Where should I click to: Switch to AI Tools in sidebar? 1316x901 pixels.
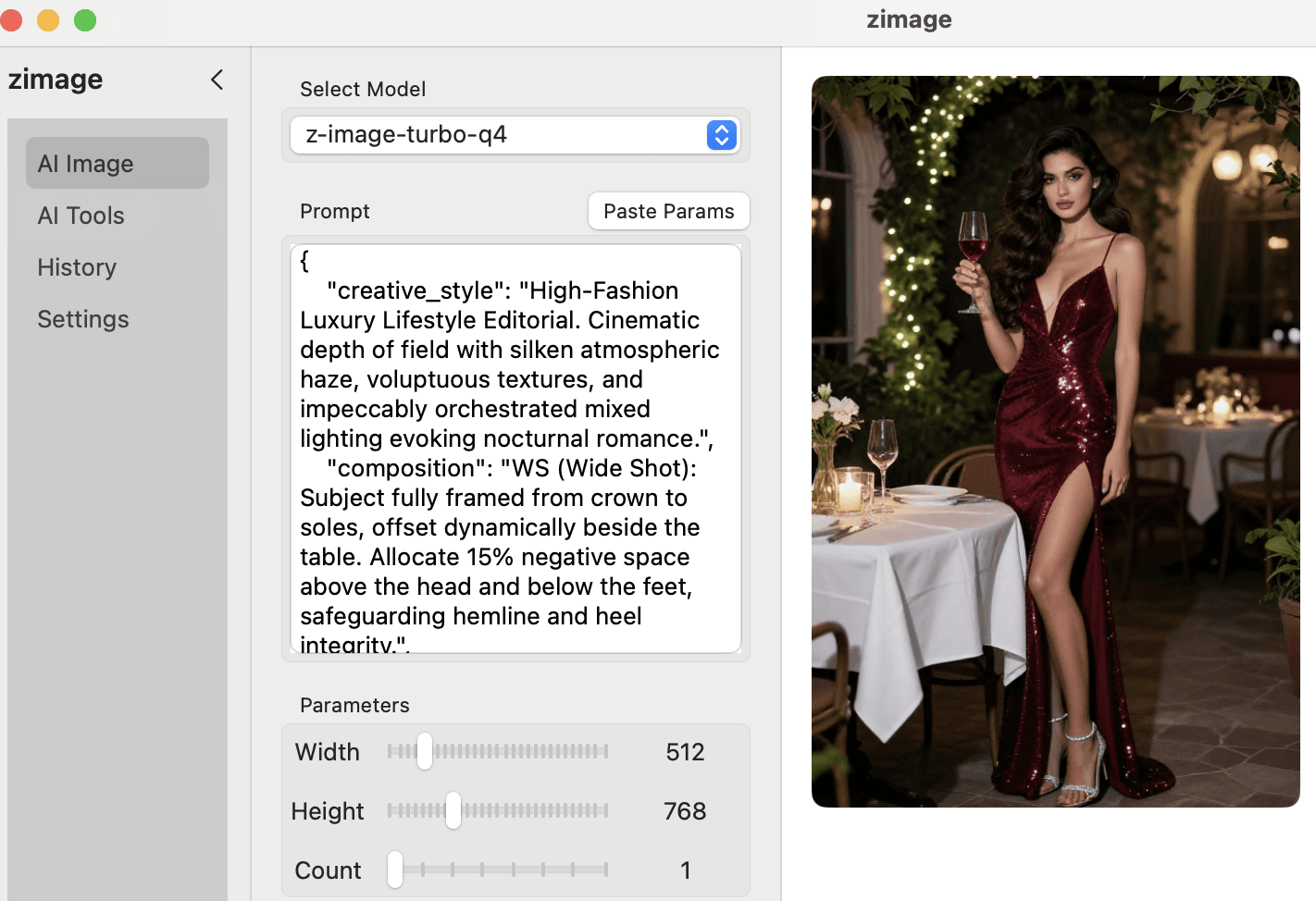81,216
